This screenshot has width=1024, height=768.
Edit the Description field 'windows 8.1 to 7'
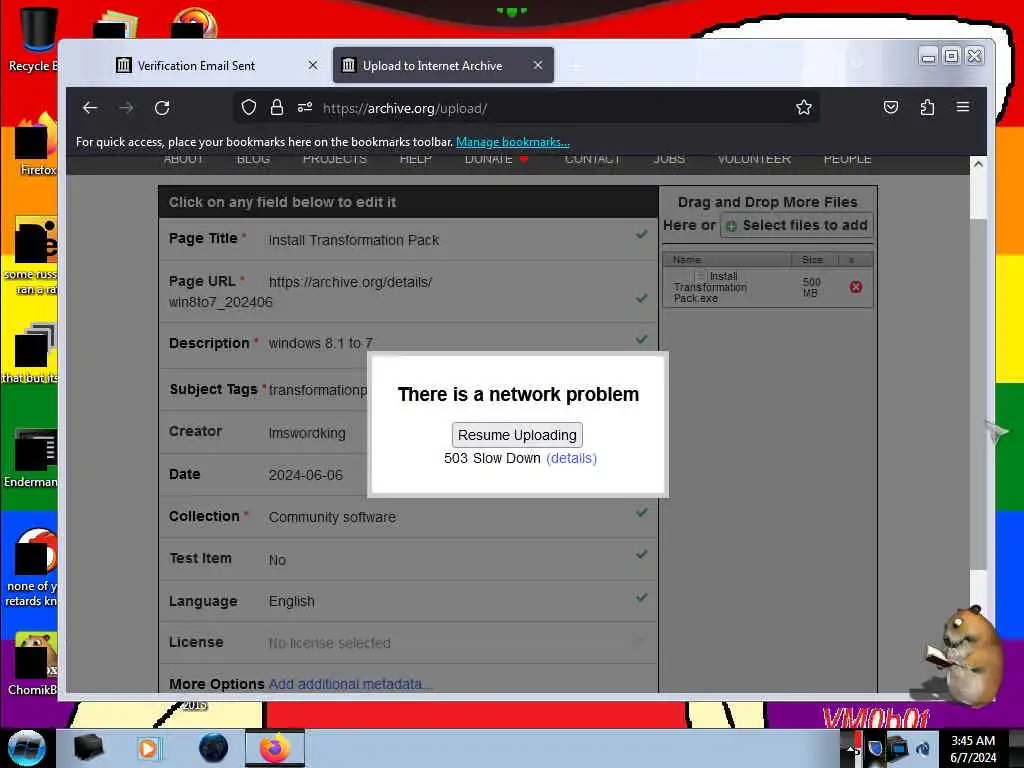click(321, 344)
